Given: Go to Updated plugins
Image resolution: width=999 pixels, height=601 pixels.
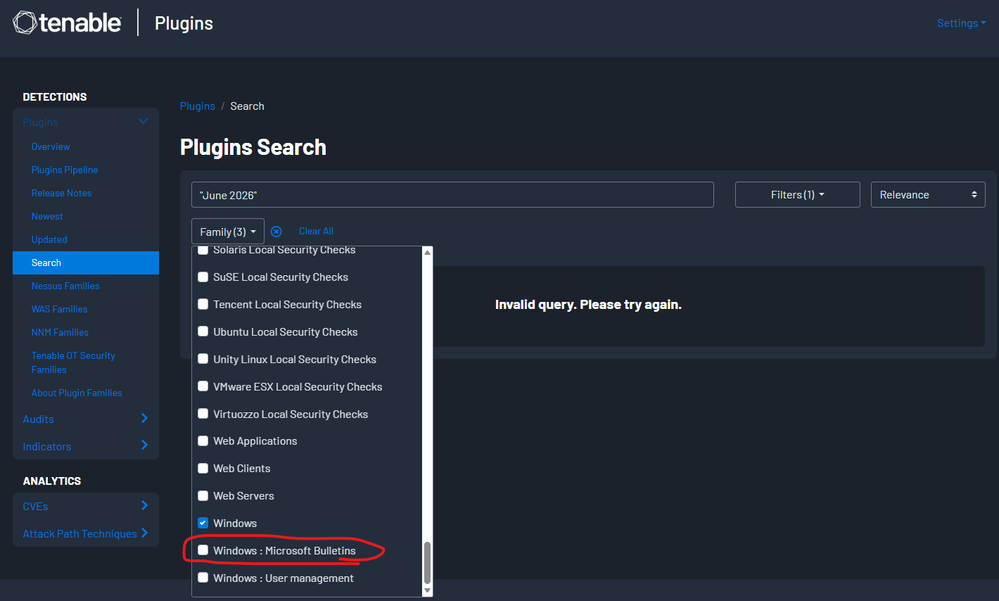Looking at the screenshot, I should click(49, 240).
